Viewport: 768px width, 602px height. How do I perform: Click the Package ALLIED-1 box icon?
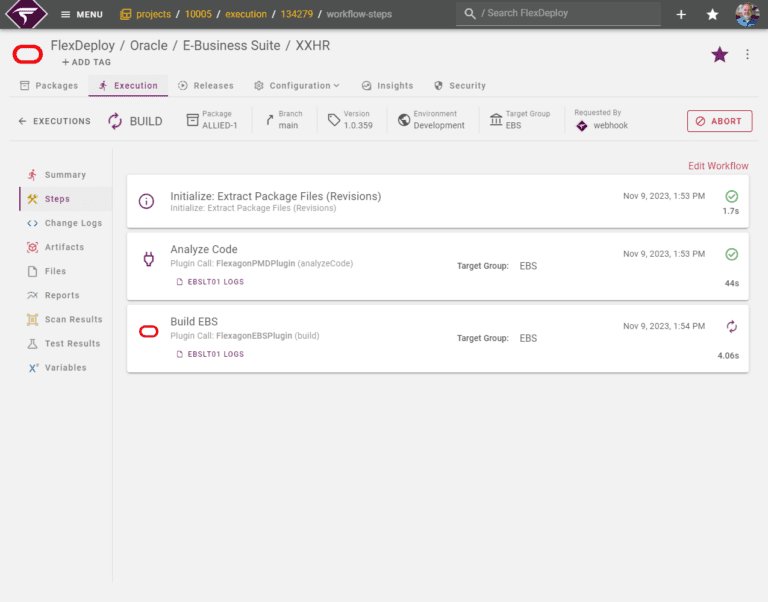[192, 120]
